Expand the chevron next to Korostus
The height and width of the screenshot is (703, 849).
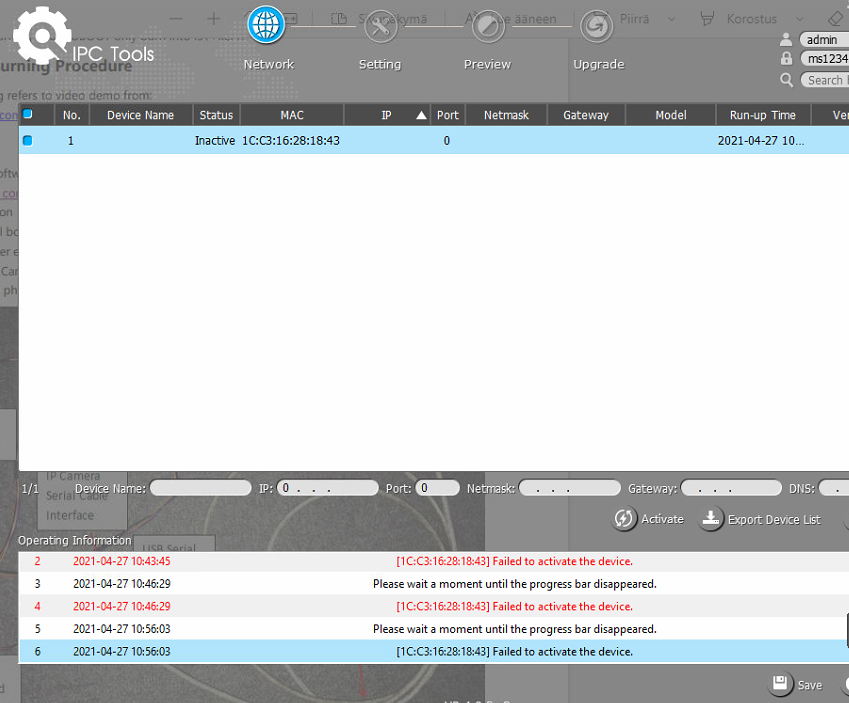click(800, 19)
